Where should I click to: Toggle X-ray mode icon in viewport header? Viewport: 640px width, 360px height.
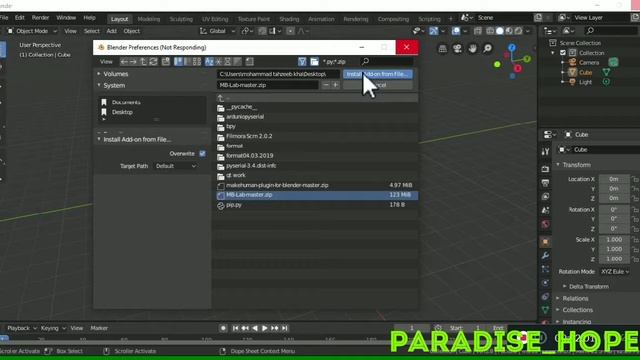[478, 31]
